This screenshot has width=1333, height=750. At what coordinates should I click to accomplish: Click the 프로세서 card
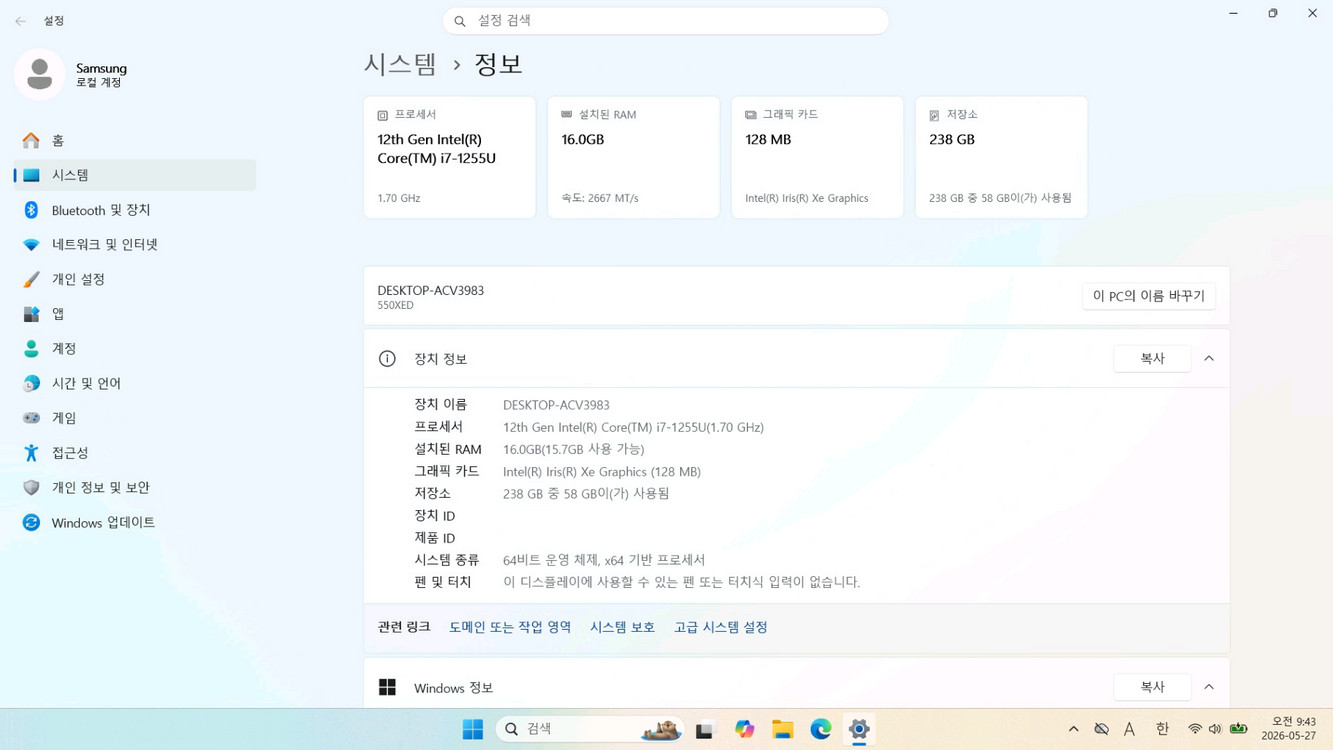click(x=450, y=157)
